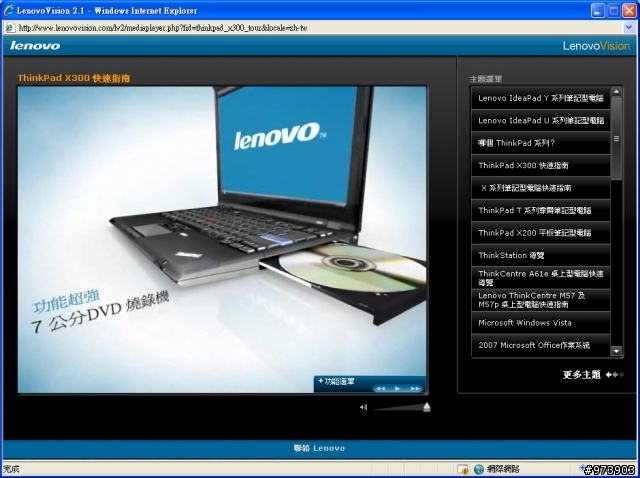Screen dimensions: 640x478
Task: Click the LenovoVision logo
Action: coord(596,46)
